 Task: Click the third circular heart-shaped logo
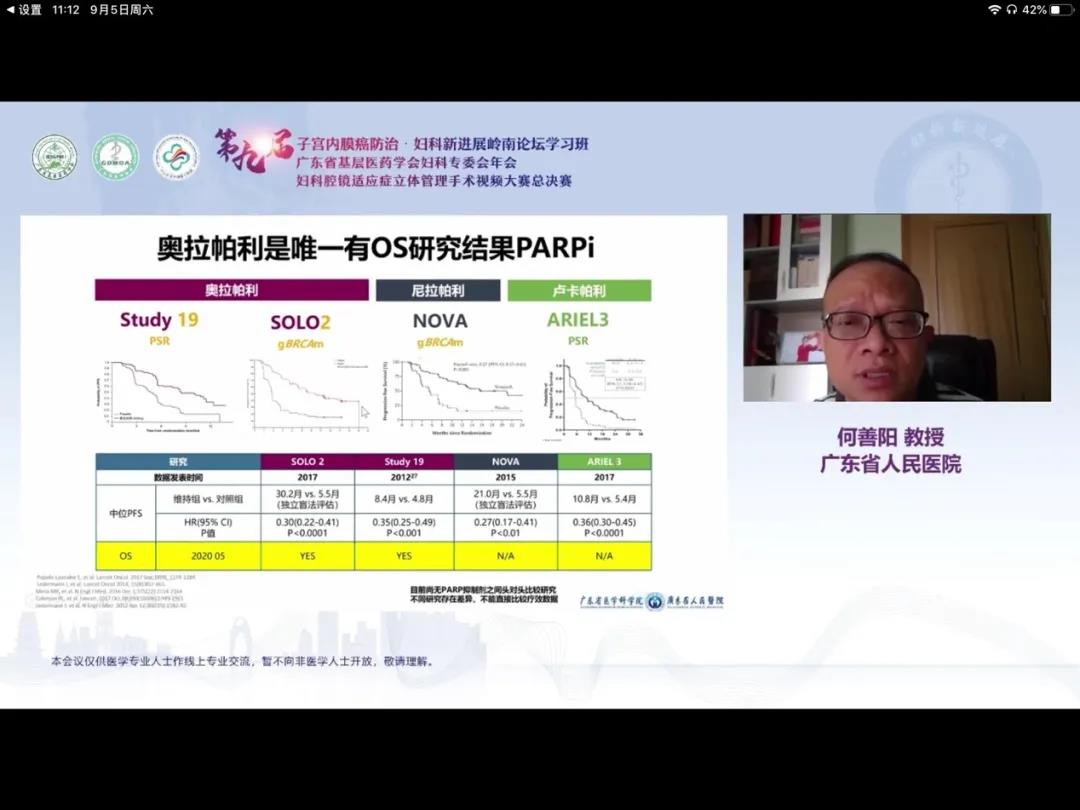[176, 157]
